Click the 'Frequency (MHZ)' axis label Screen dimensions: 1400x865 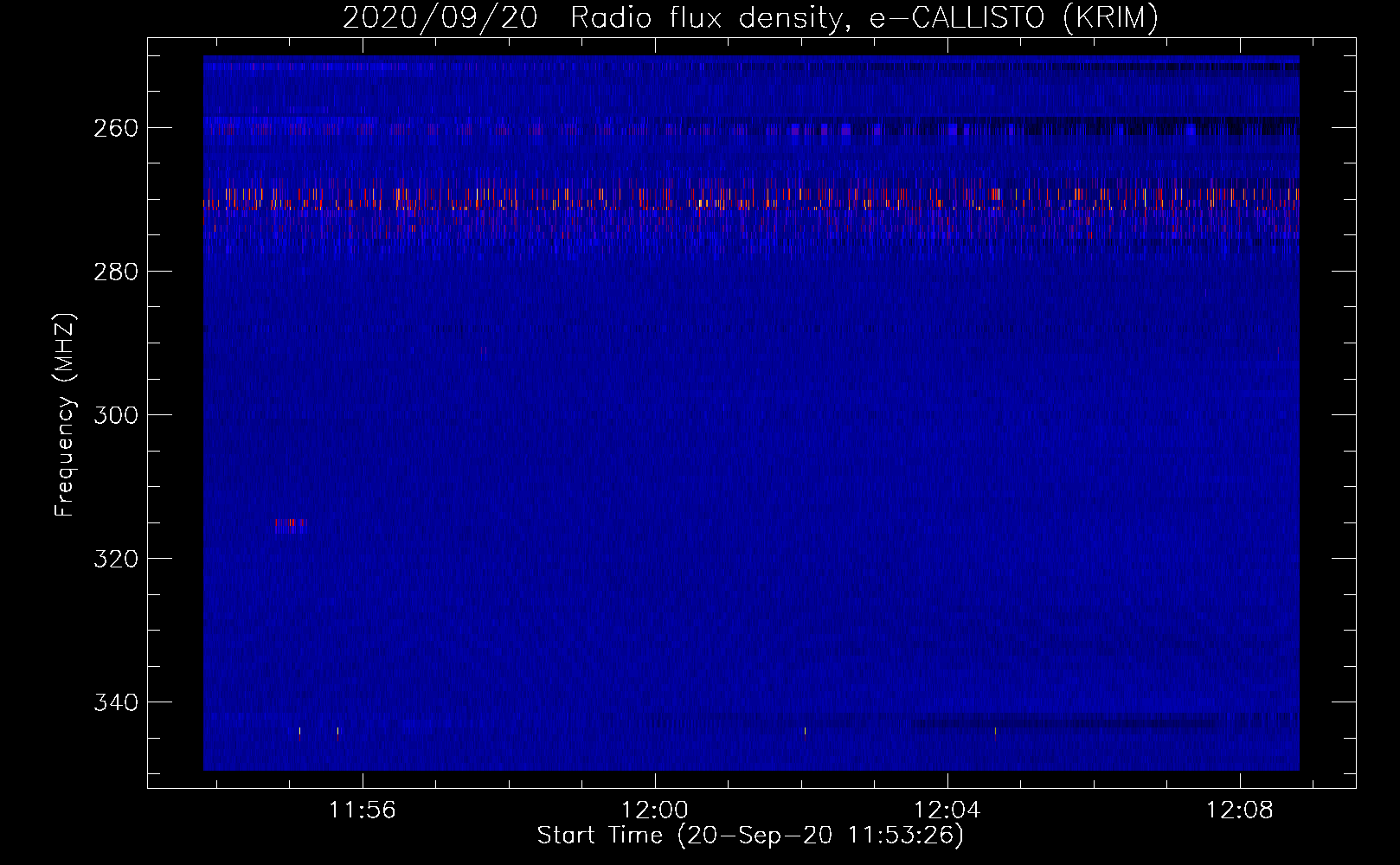click(x=65, y=414)
